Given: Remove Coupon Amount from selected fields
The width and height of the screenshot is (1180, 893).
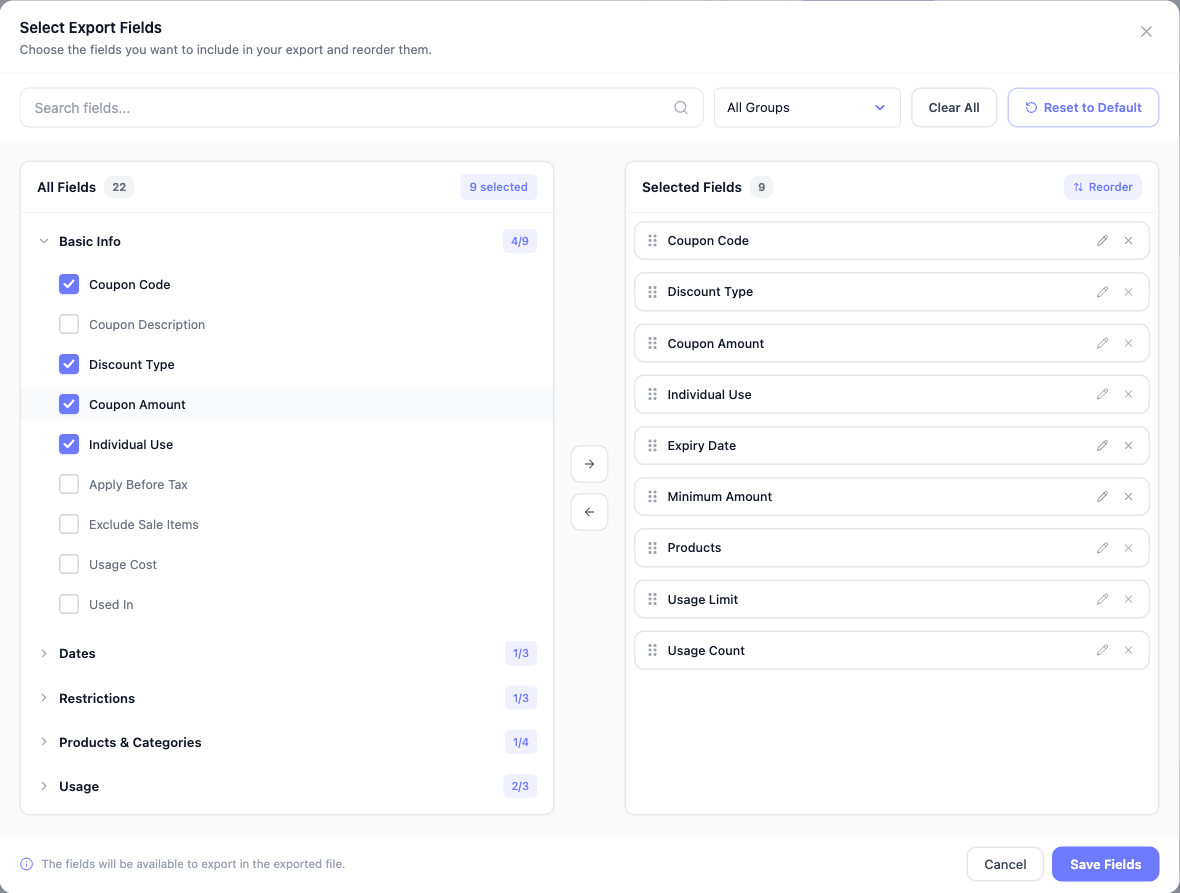Looking at the screenshot, I should coord(1128,343).
